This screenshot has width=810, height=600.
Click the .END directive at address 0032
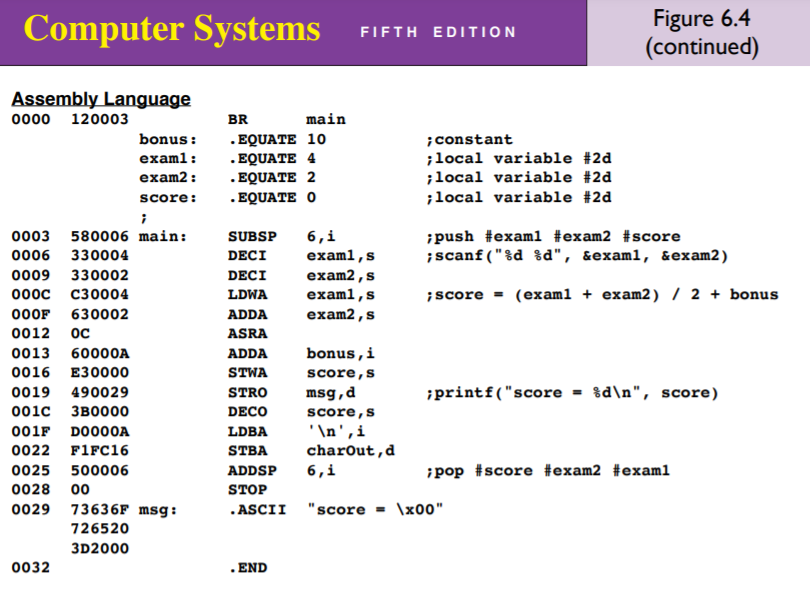[x=251, y=567]
